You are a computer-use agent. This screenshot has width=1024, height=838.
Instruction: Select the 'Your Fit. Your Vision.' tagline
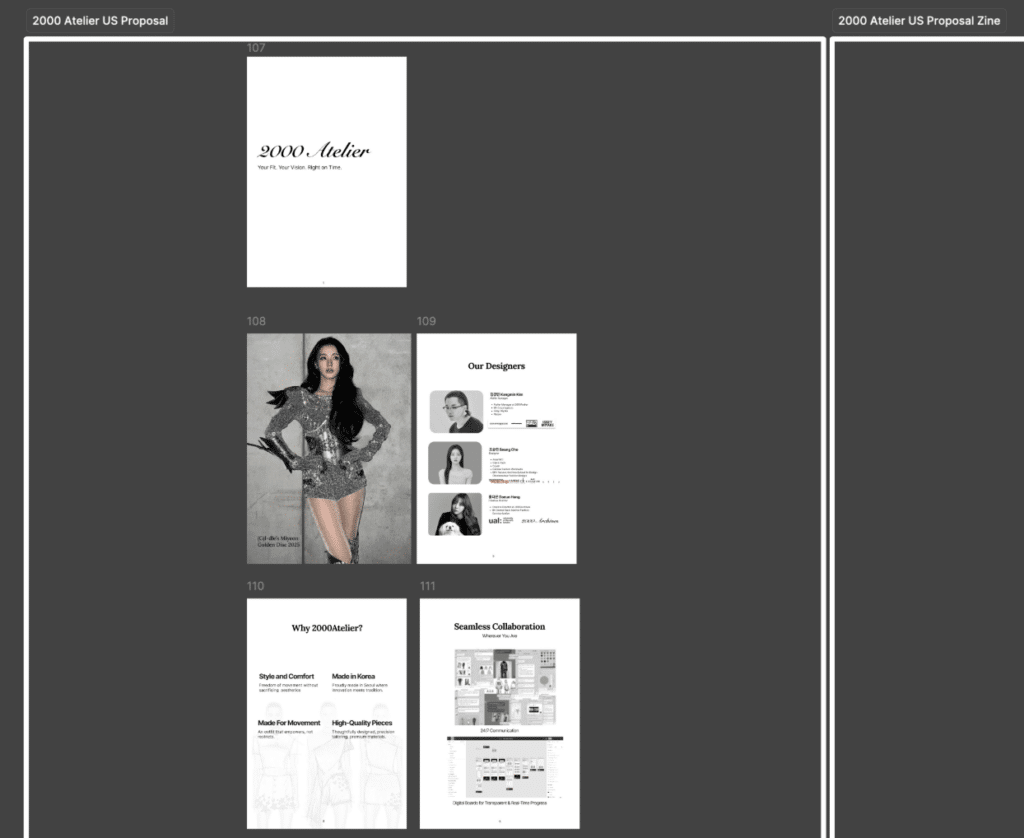point(300,168)
